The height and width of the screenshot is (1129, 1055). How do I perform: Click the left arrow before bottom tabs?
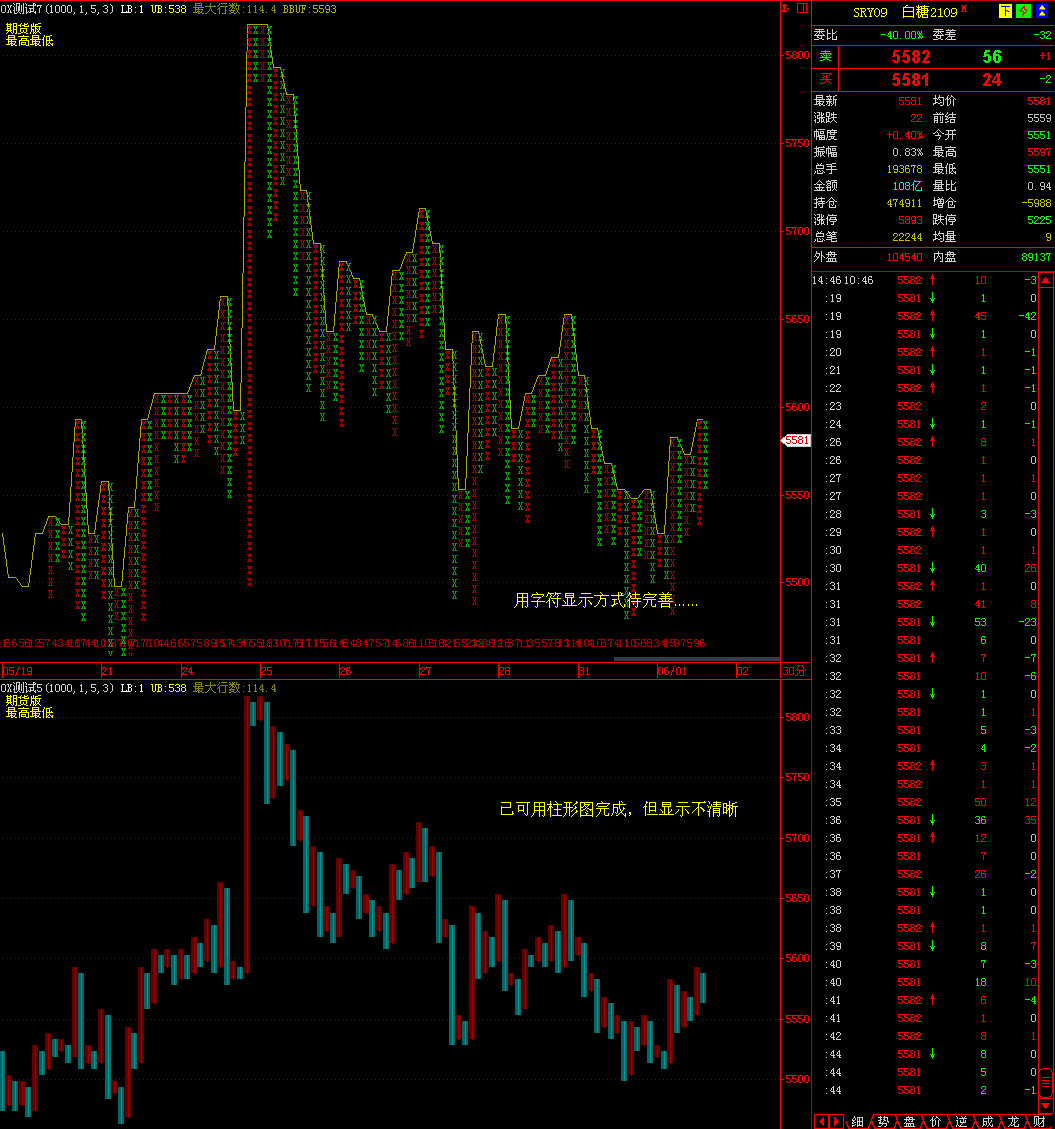(821, 1122)
